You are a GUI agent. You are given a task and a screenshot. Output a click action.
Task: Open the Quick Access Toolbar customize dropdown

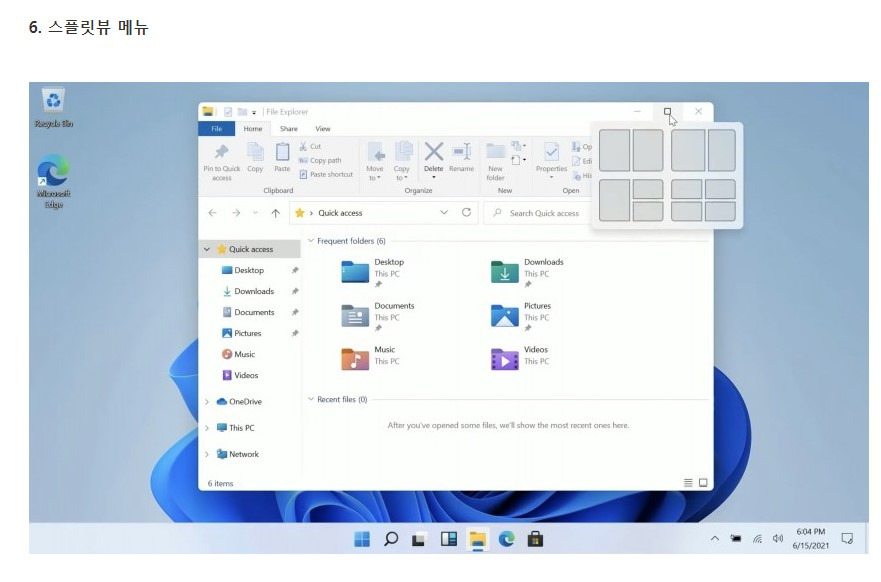click(254, 112)
